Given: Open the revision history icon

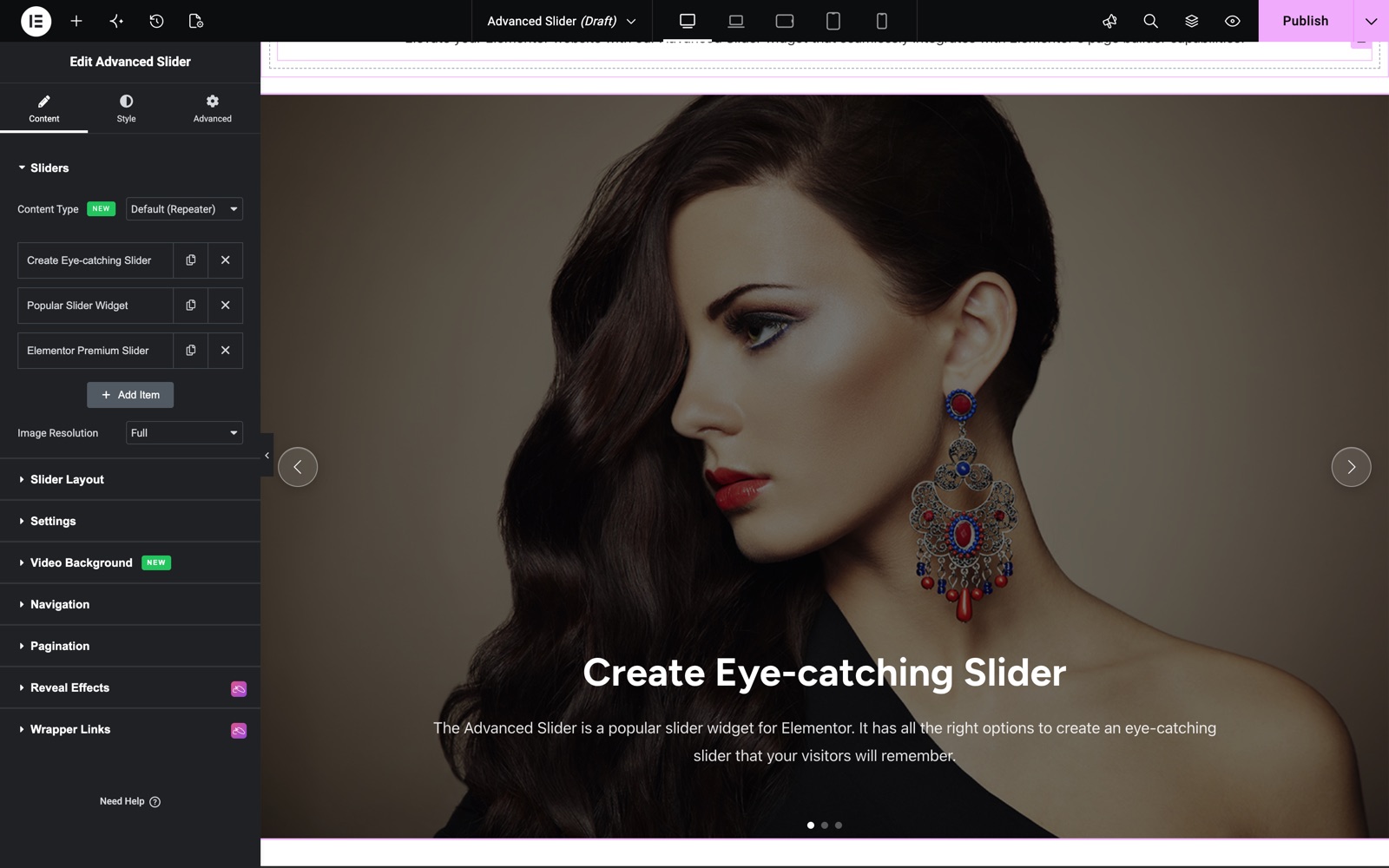Looking at the screenshot, I should click(x=156, y=21).
